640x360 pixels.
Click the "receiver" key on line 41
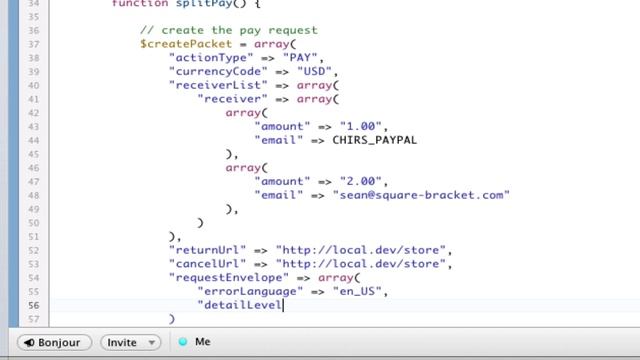coord(232,99)
